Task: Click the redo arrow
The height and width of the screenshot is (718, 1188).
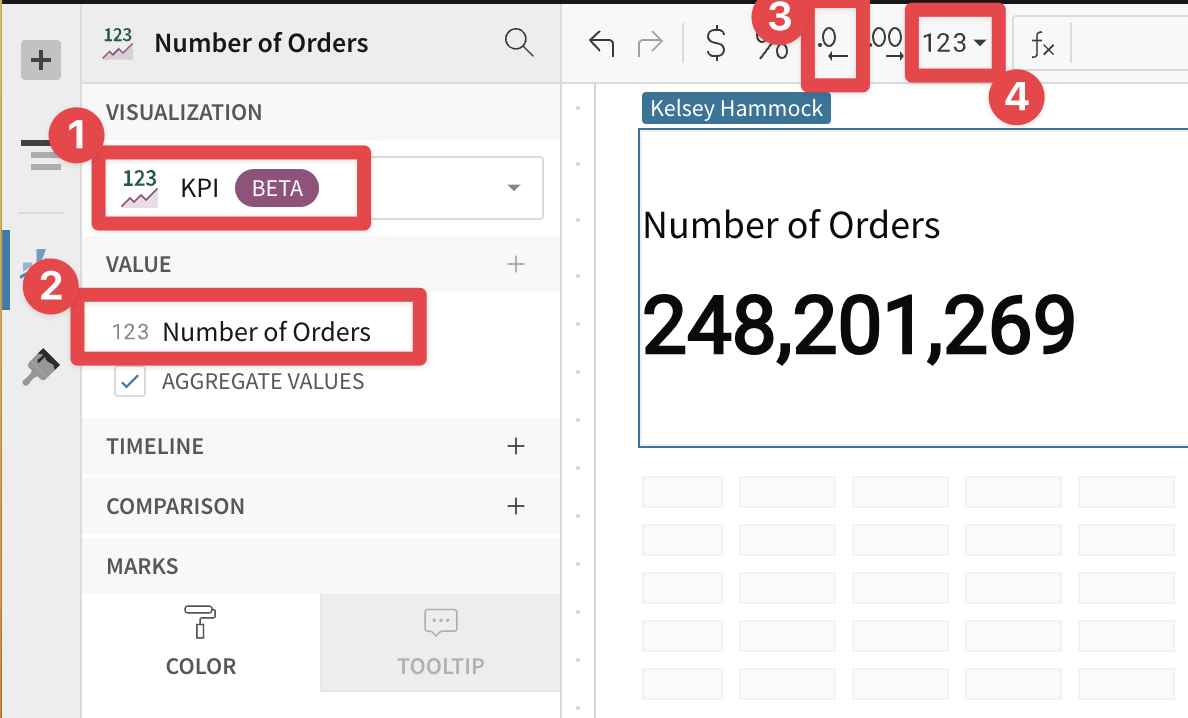Action: [650, 43]
